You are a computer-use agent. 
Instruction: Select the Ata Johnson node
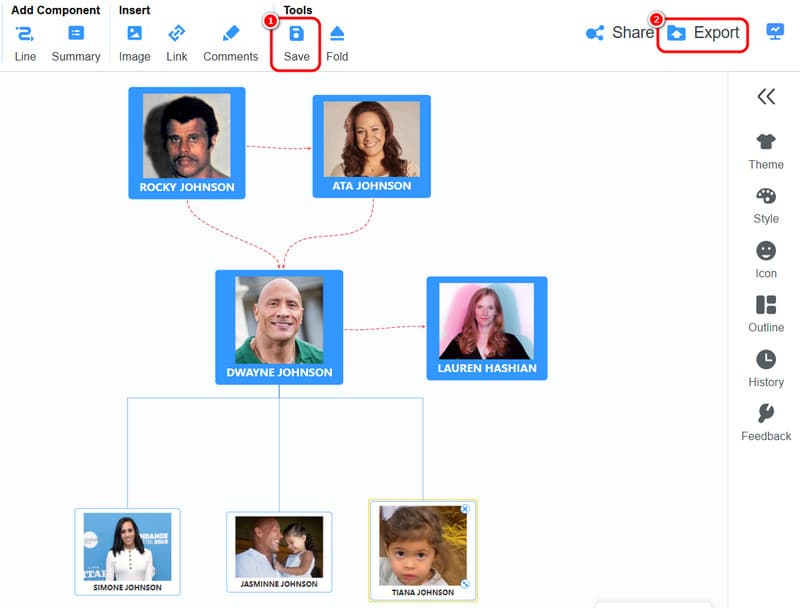click(371, 146)
